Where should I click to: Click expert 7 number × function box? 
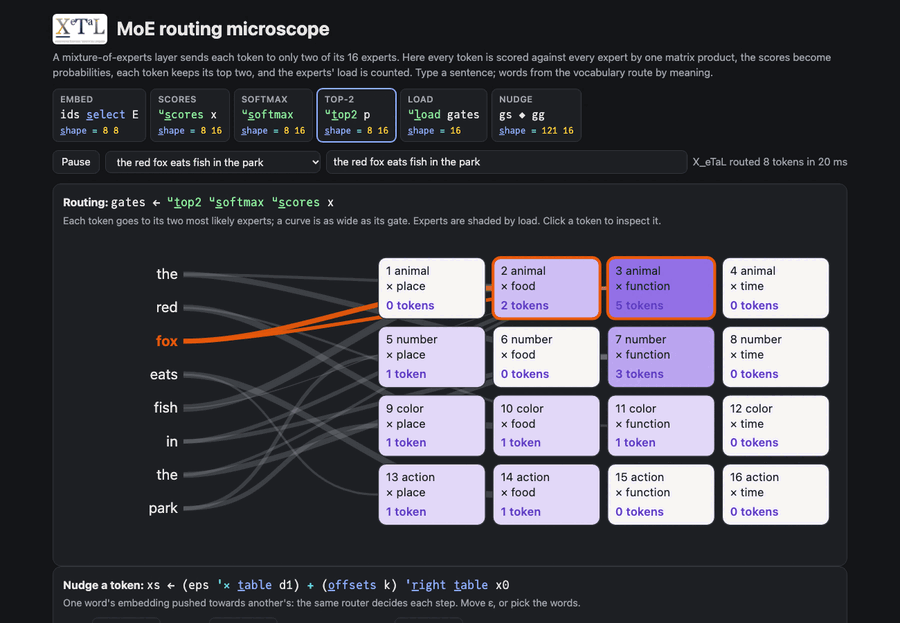click(661, 357)
